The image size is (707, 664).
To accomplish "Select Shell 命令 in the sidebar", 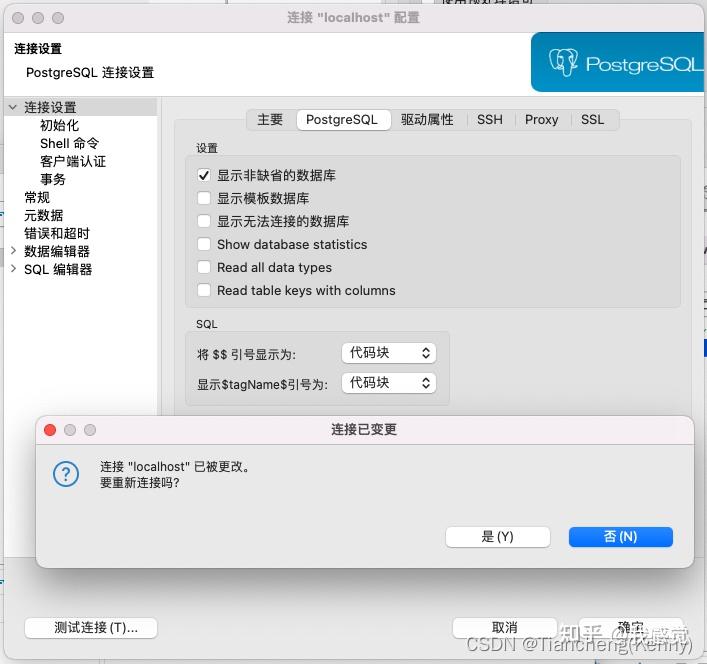I will point(69,143).
